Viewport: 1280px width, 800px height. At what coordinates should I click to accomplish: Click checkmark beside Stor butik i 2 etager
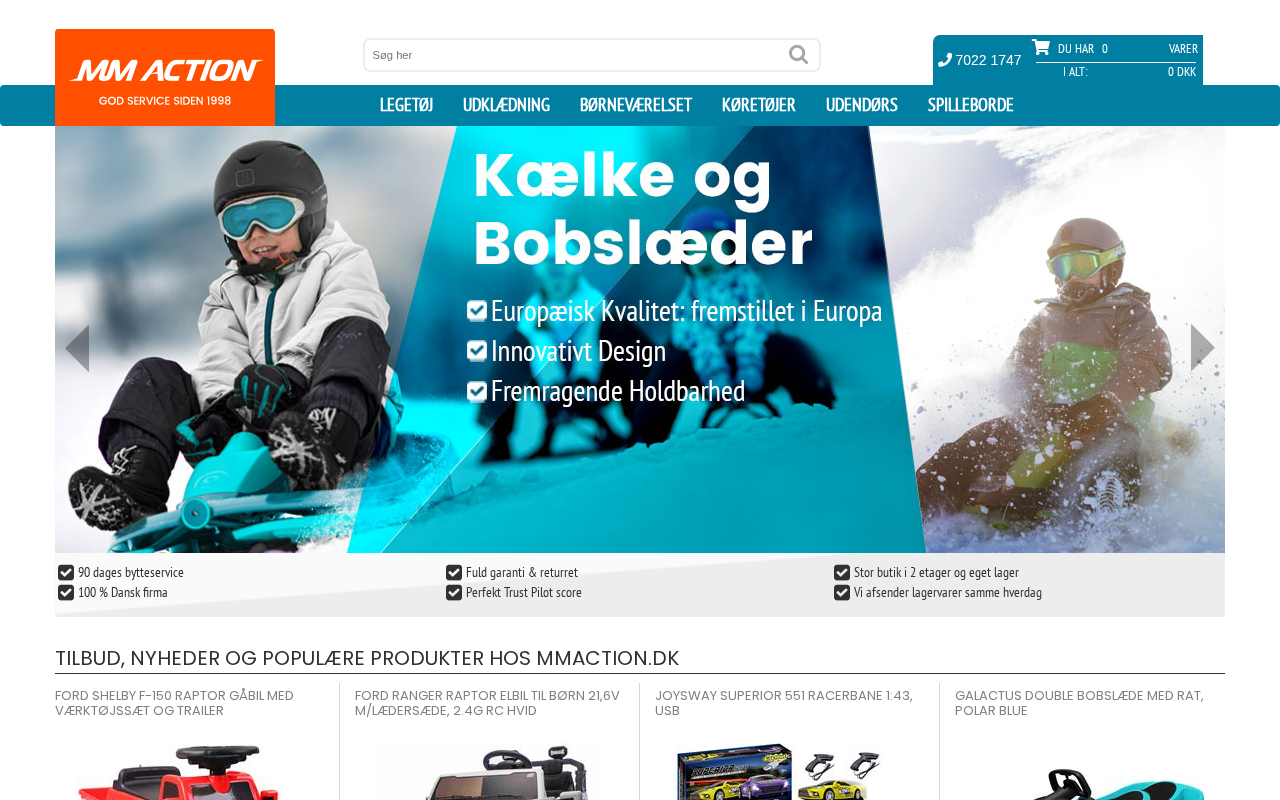842,573
